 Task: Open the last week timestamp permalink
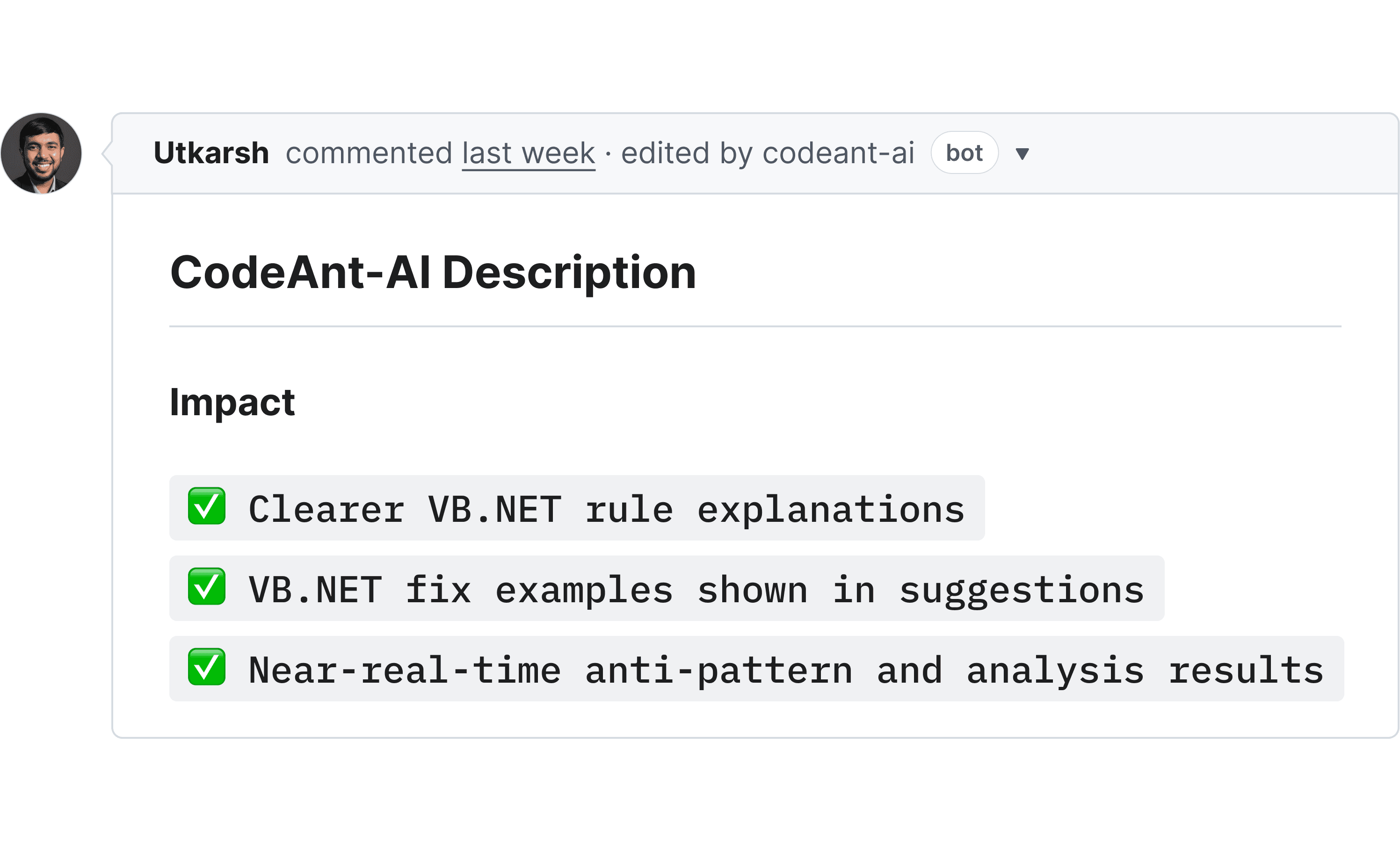pyautogui.click(x=528, y=152)
